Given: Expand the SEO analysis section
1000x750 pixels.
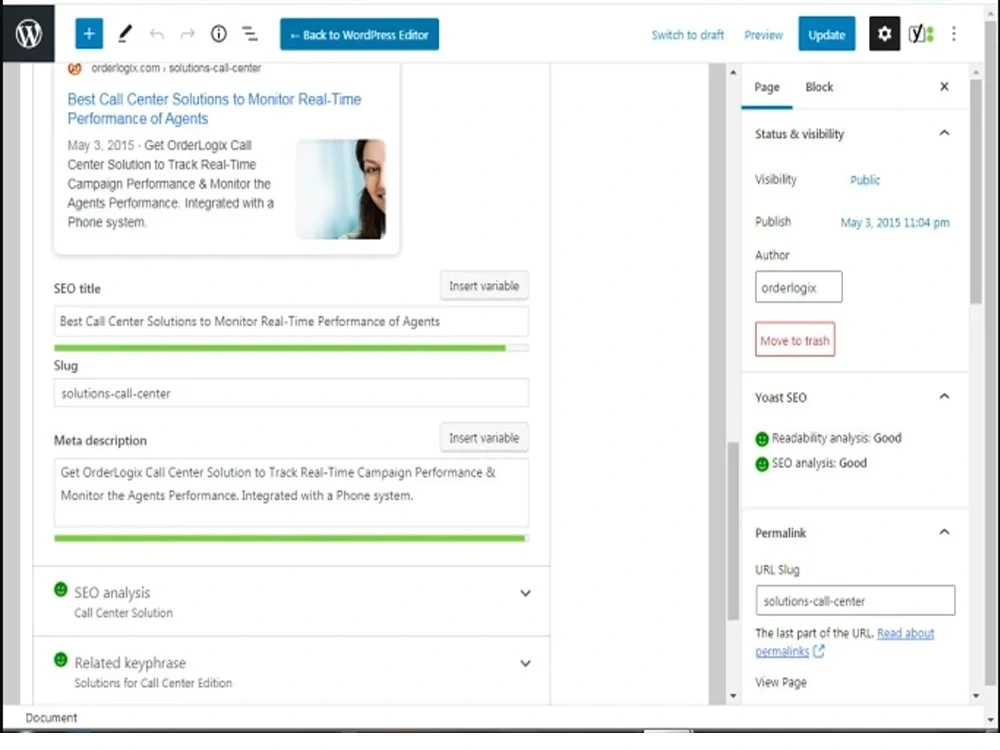Looking at the screenshot, I should 526,593.
